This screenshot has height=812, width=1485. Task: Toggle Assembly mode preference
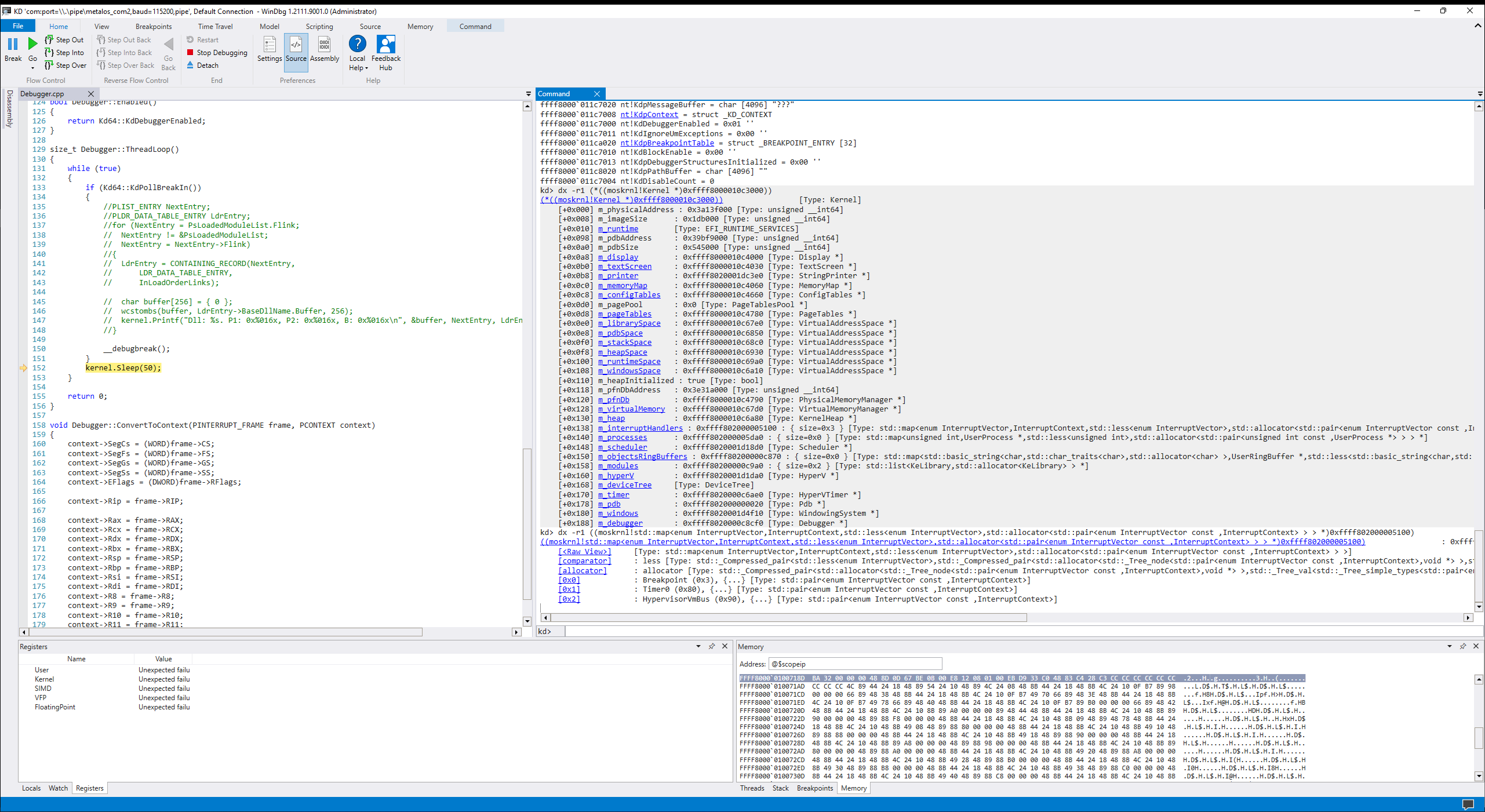click(324, 45)
